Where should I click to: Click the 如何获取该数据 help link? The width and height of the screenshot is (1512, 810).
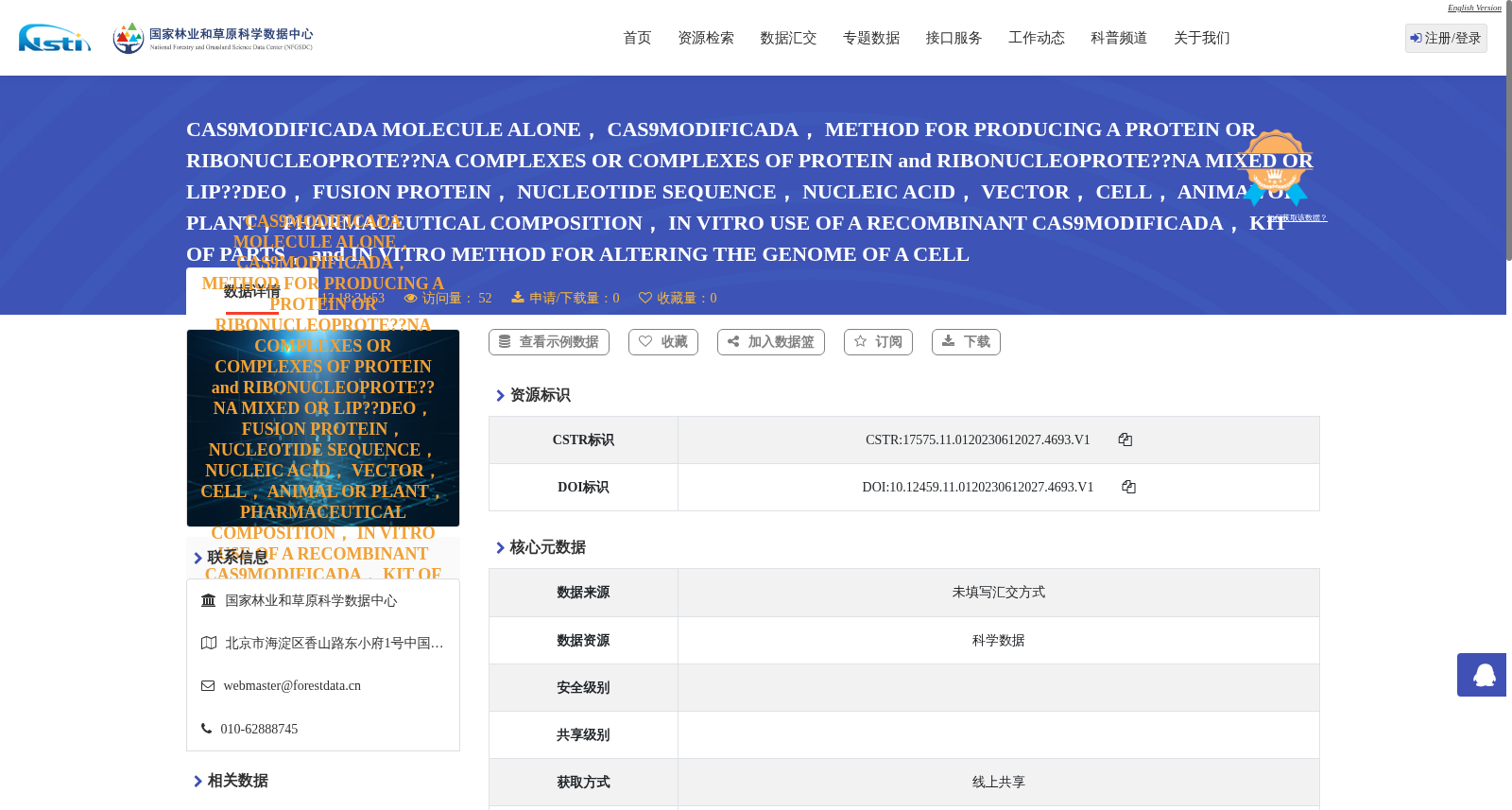tap(1297, 217)
